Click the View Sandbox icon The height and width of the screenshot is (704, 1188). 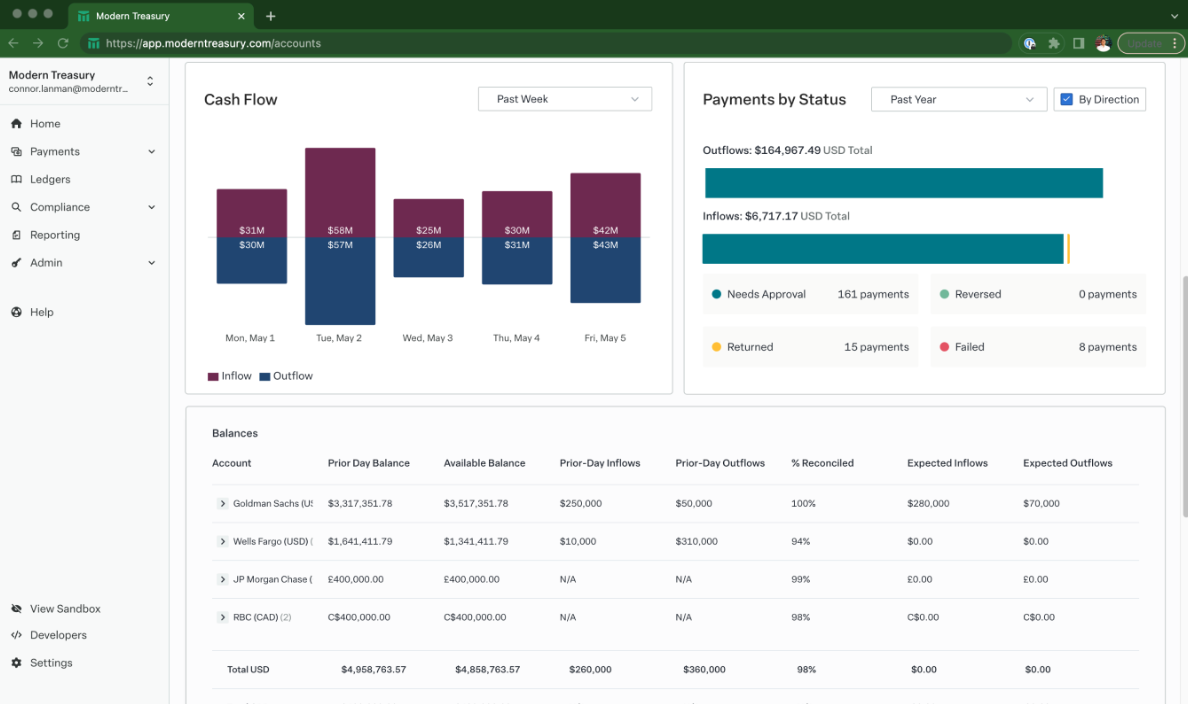pyautogui.click(x=15, y=608)
